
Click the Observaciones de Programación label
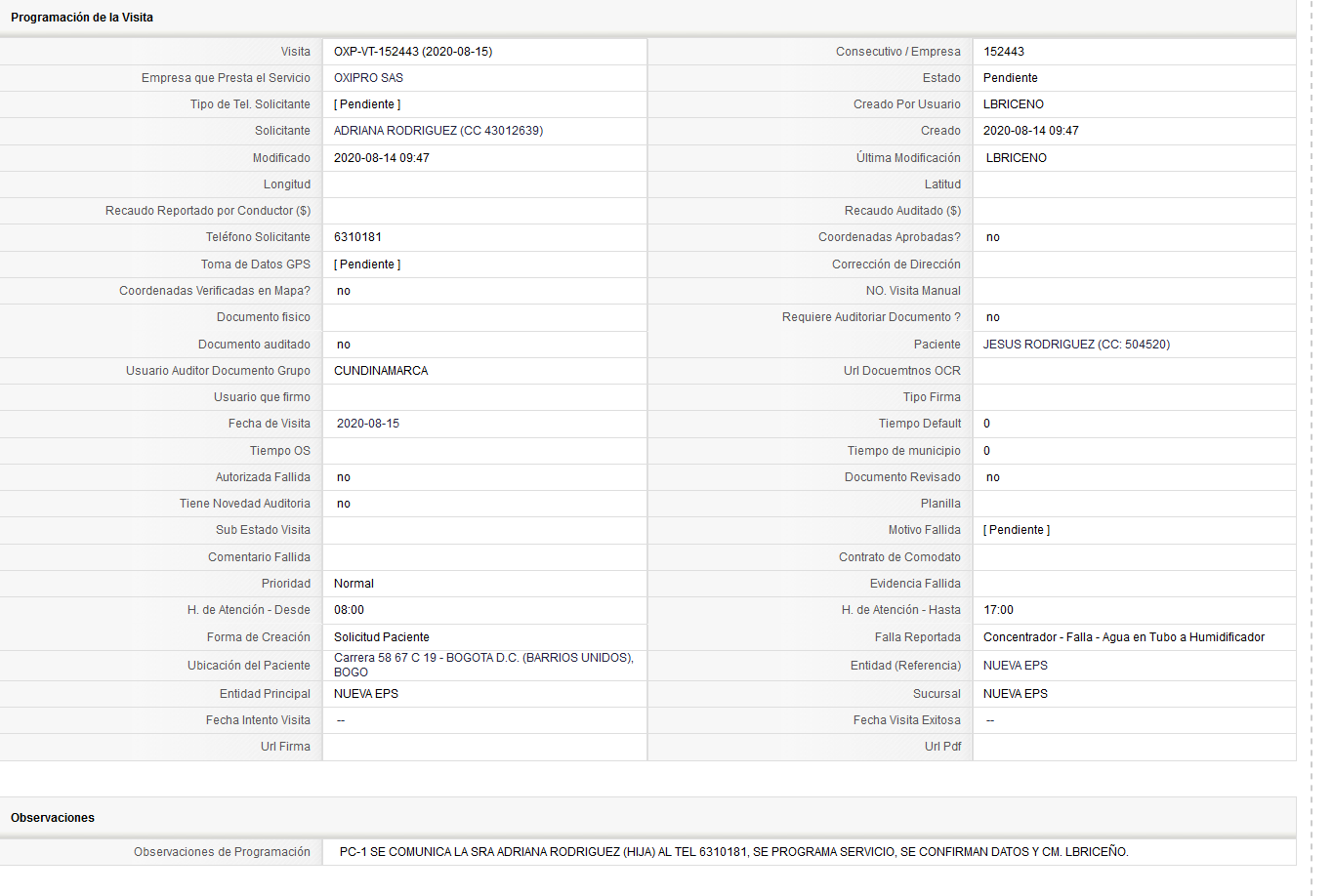click(x=222, y=852)
